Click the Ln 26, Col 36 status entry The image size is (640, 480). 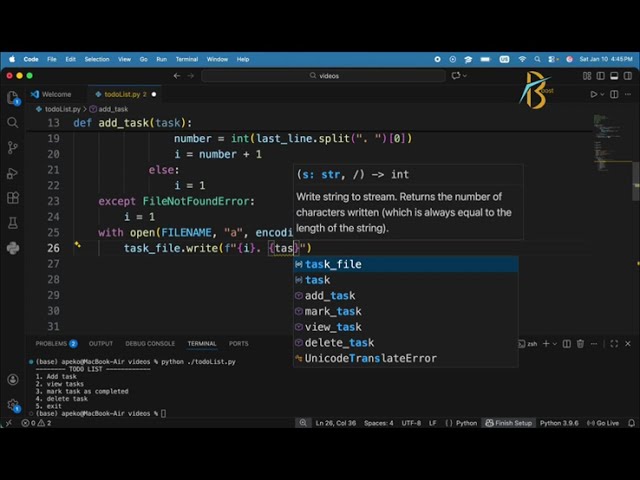[x=336, y=423]
